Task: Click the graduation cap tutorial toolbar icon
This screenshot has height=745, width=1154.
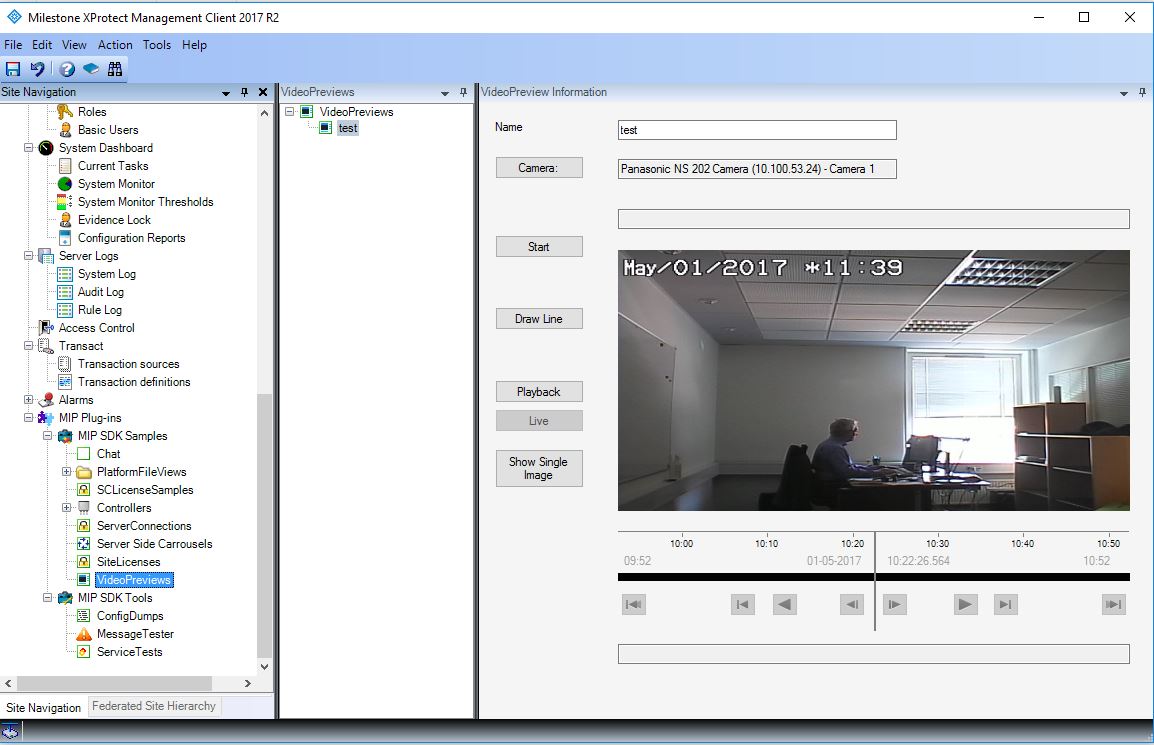Action: [x=91, y=69]
